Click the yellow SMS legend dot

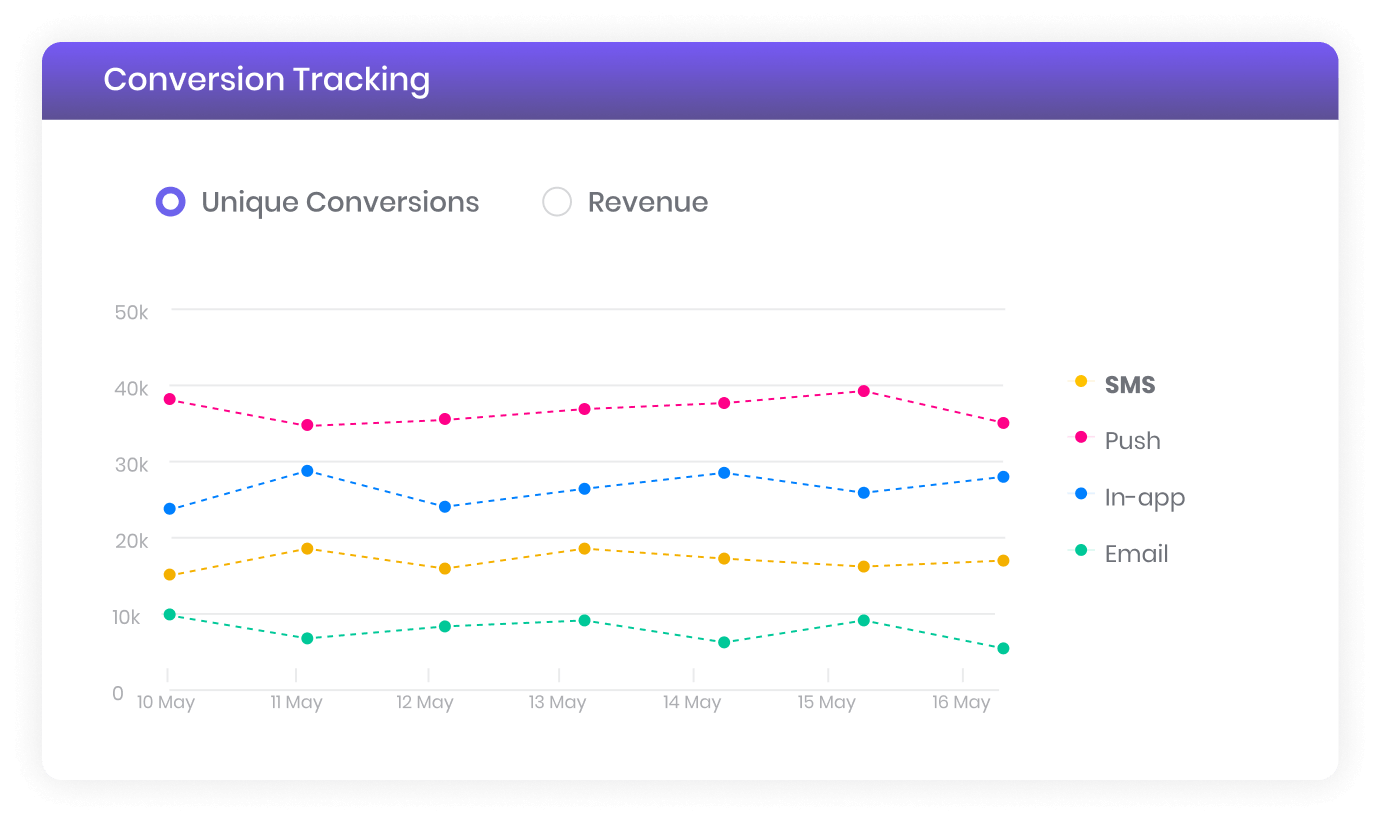(1081, 381)
